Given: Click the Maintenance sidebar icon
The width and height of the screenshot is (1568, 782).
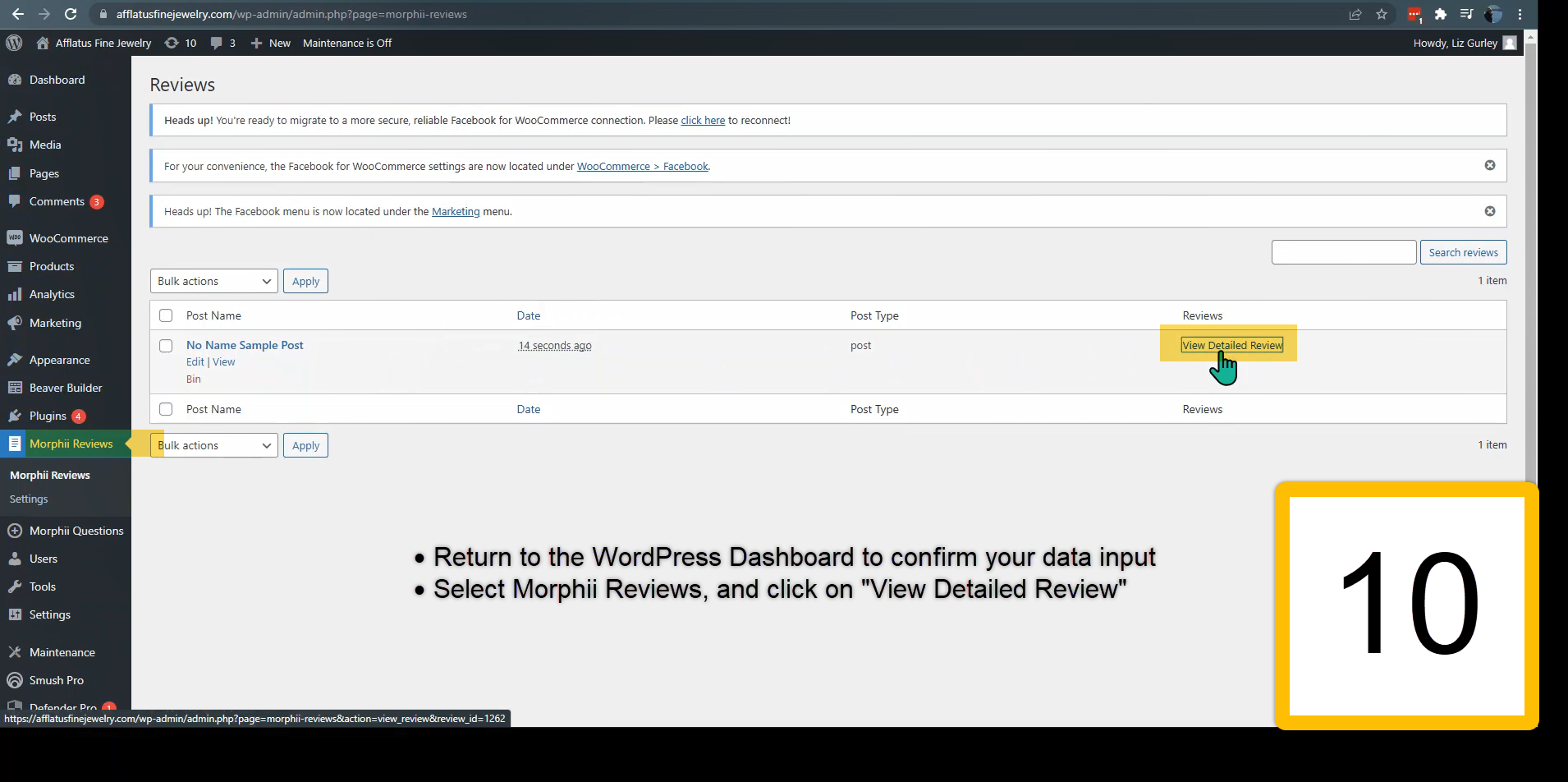Looking at the screenshot, I should coord(15,652).
